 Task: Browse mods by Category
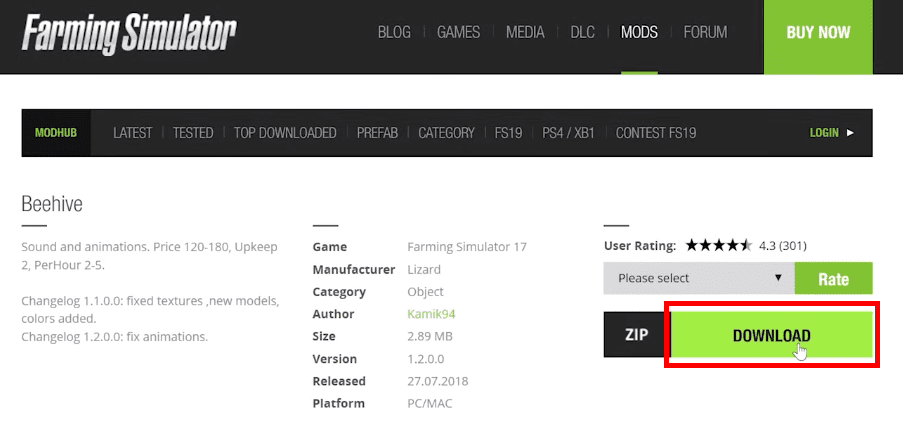click(x=446, y=132)
